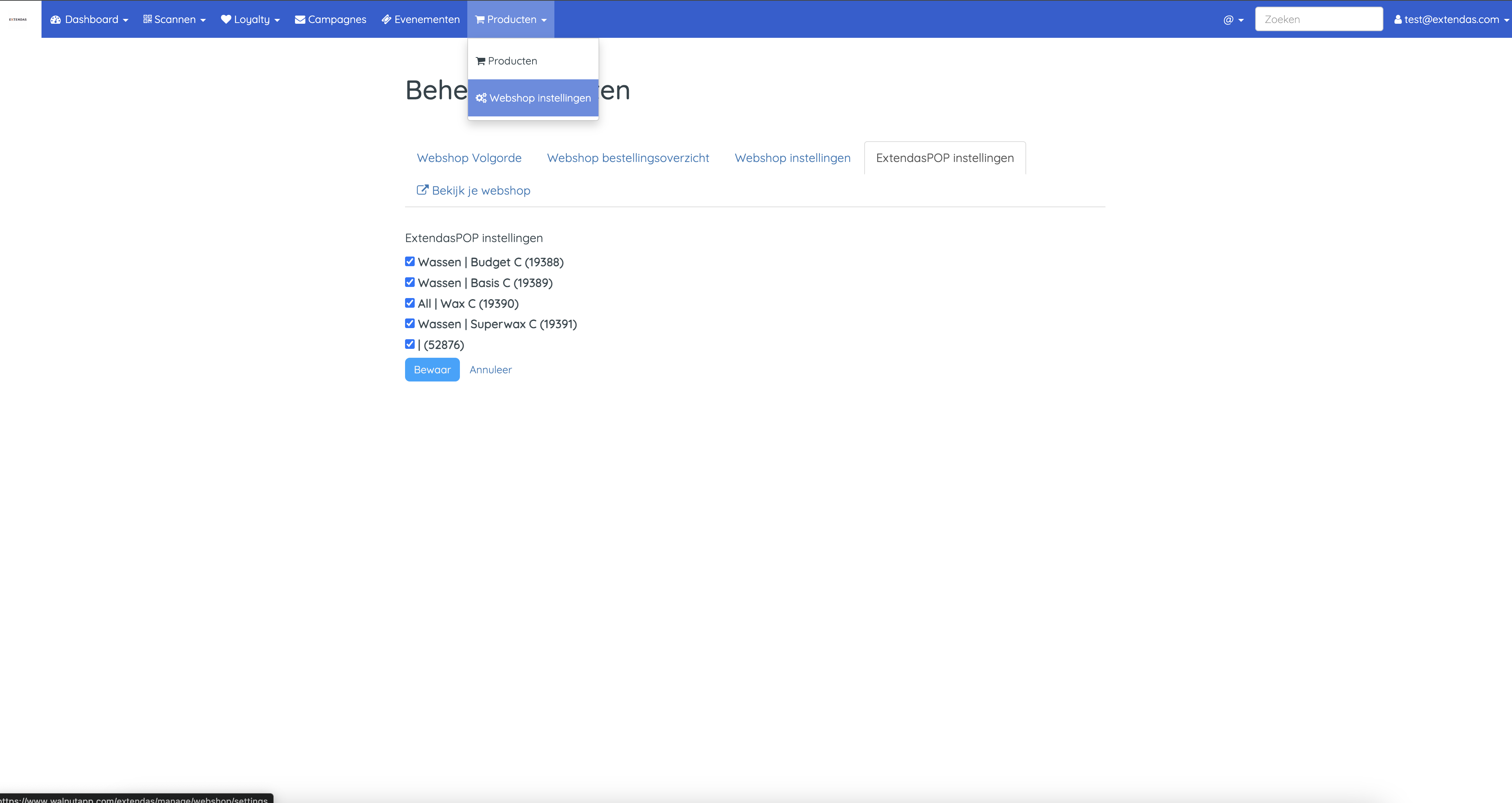Viewport: 1512px width, 803px height.
Task: Toggle the All | Wax C (19390) checkbox
Action: [410, 304]
